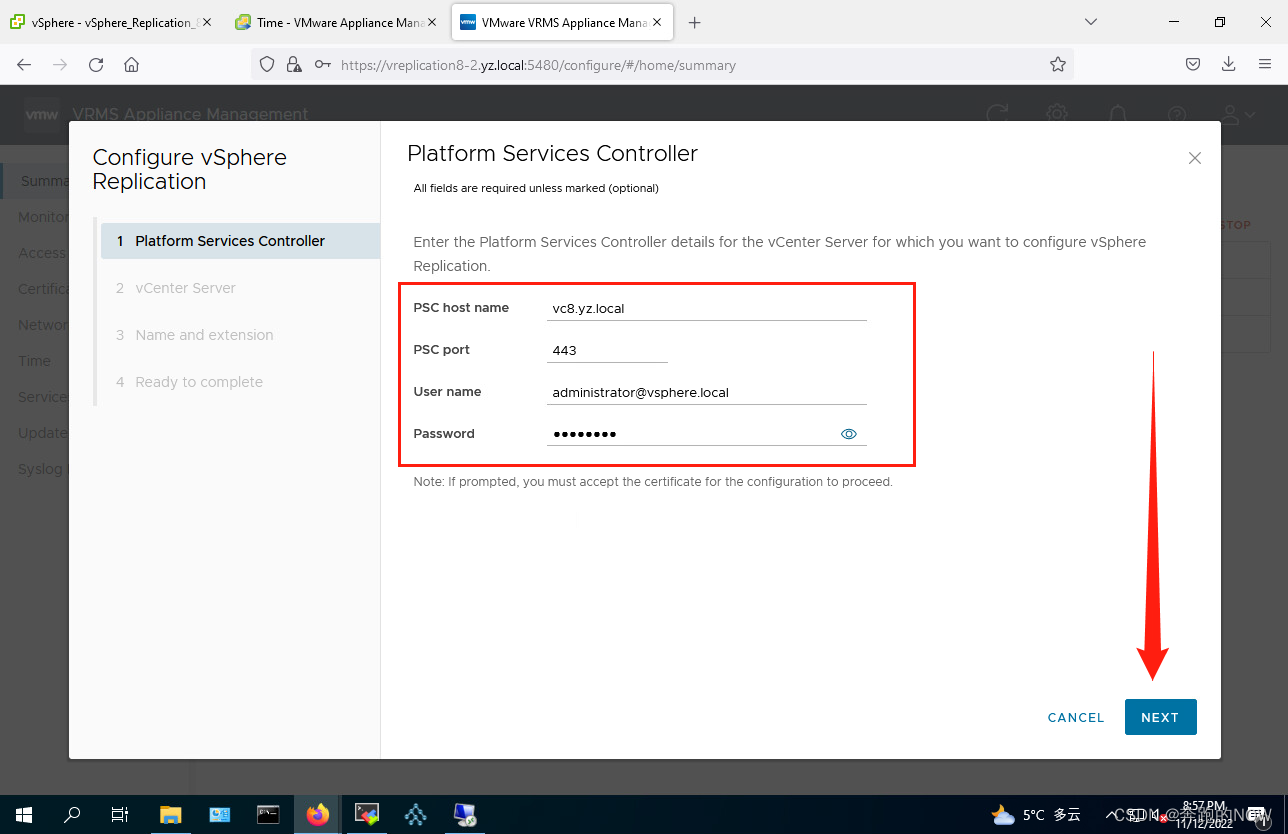
Task: Open Windows taskbar search
Action: [72, 814]
